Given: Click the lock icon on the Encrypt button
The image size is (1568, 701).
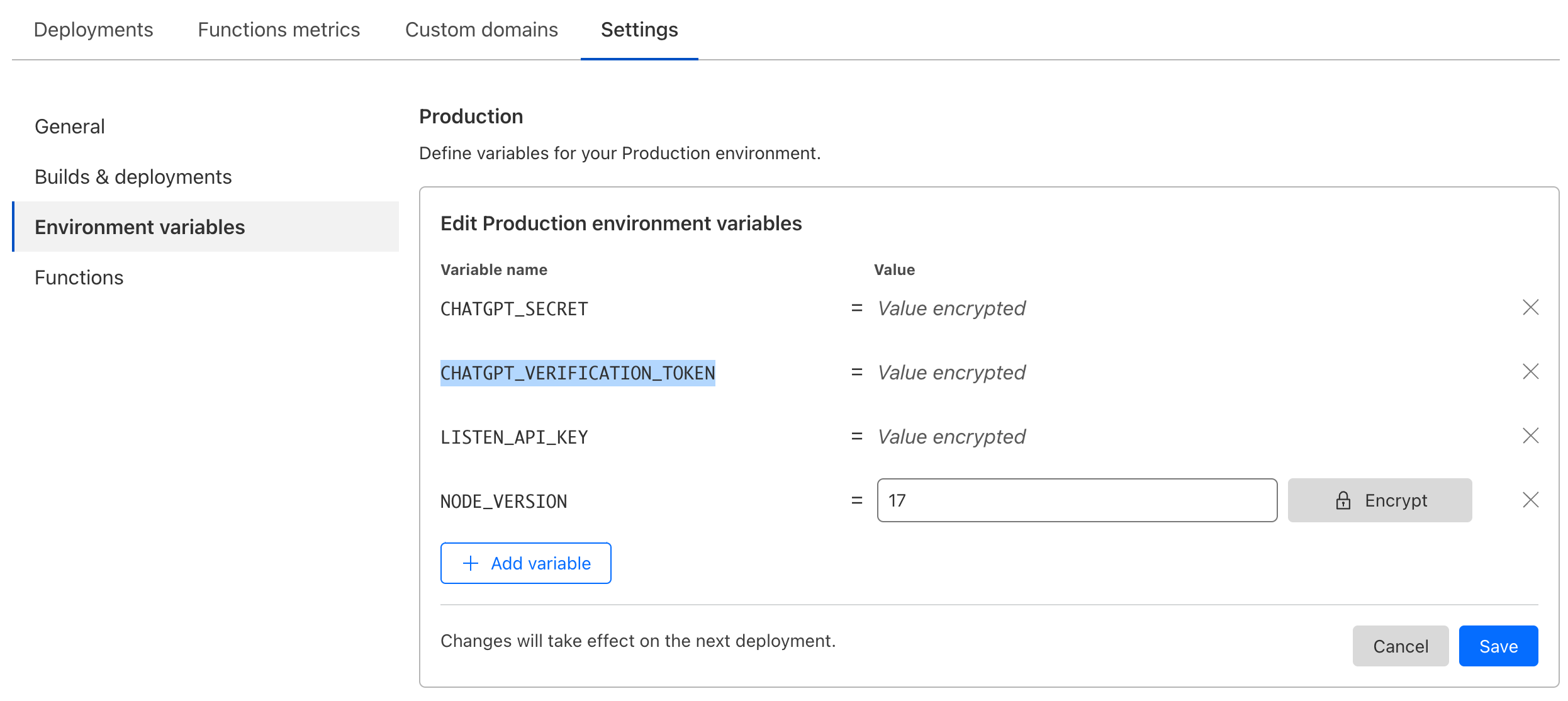Looking at the screenshot, I should tap(1343, 500).
